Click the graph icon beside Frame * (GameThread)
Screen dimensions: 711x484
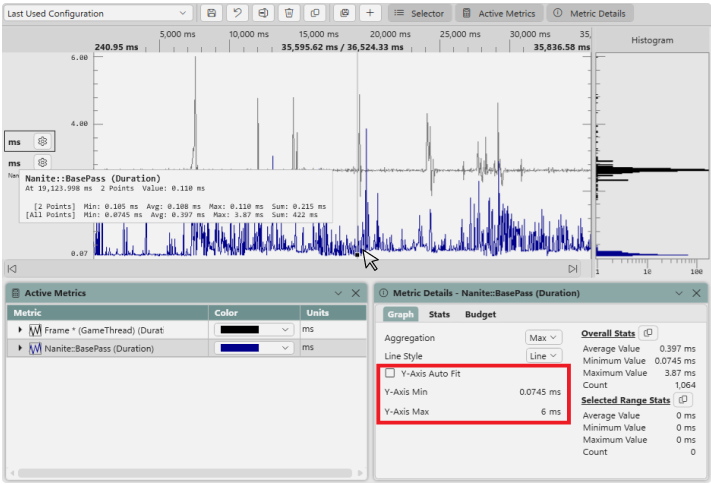coord(35,330)
